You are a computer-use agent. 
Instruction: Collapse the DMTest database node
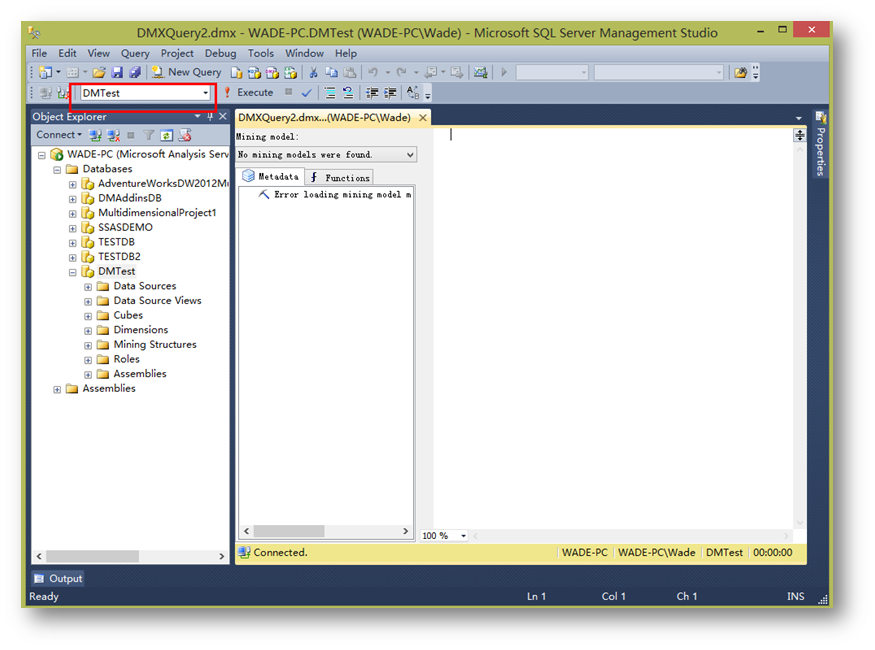pyautogui.click(x=73, y=272)
